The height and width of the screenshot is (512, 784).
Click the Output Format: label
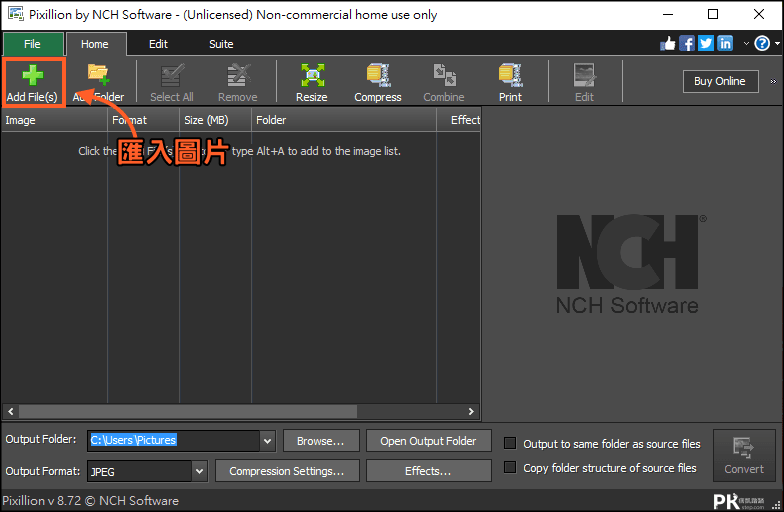tap(42, 471)
